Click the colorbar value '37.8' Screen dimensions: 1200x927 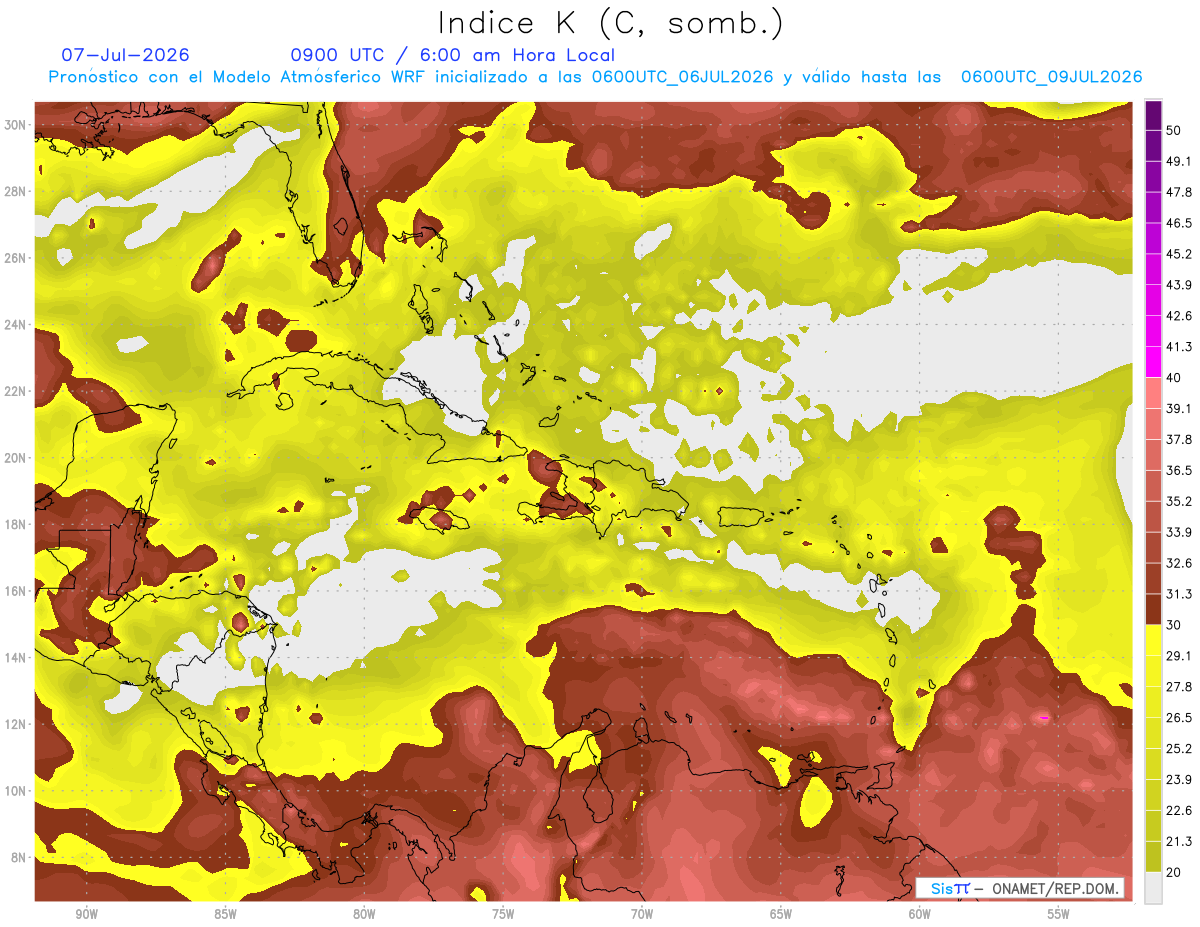pos(1180,440)
